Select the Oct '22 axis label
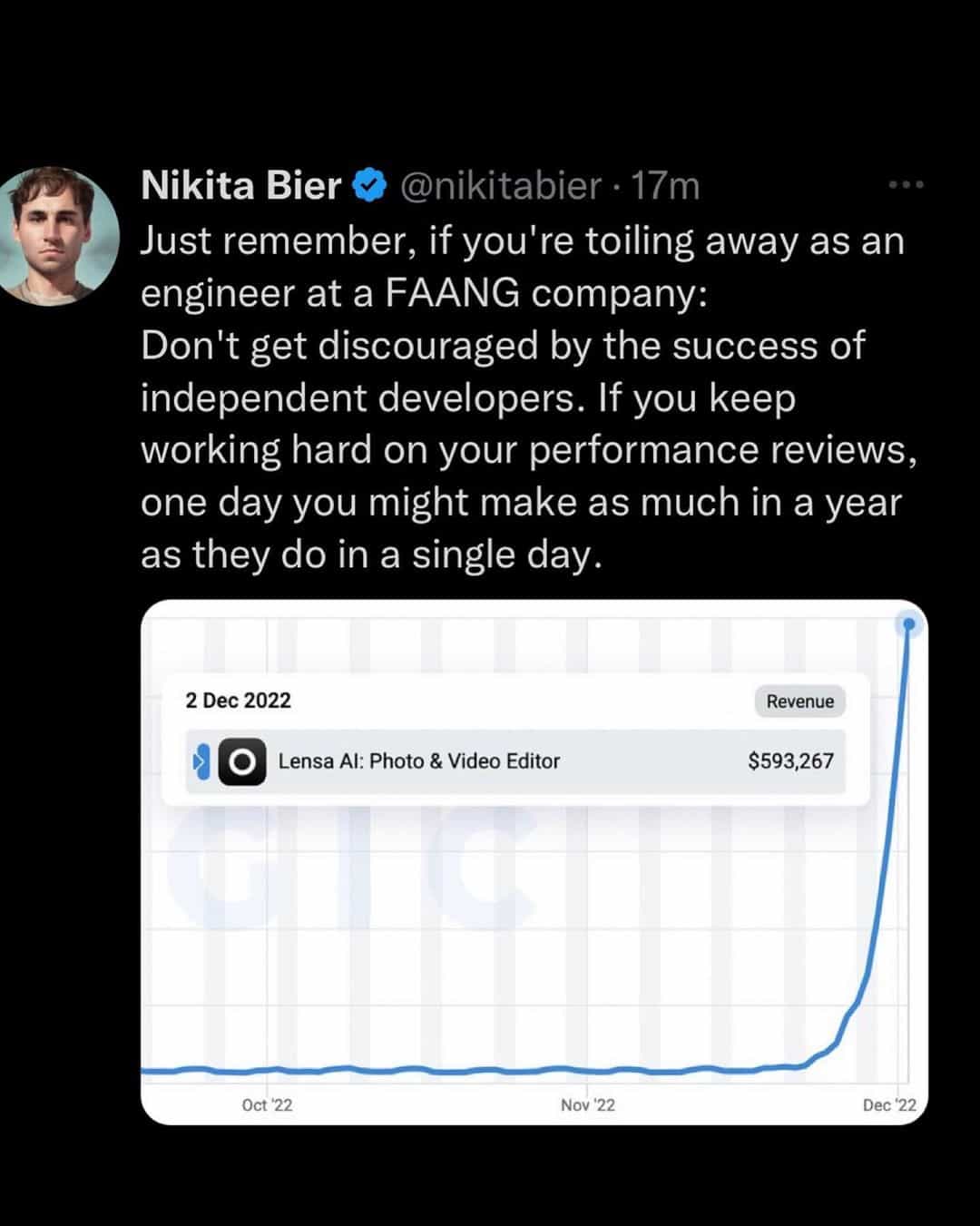980x1226 pixels. coord(267,1104)
